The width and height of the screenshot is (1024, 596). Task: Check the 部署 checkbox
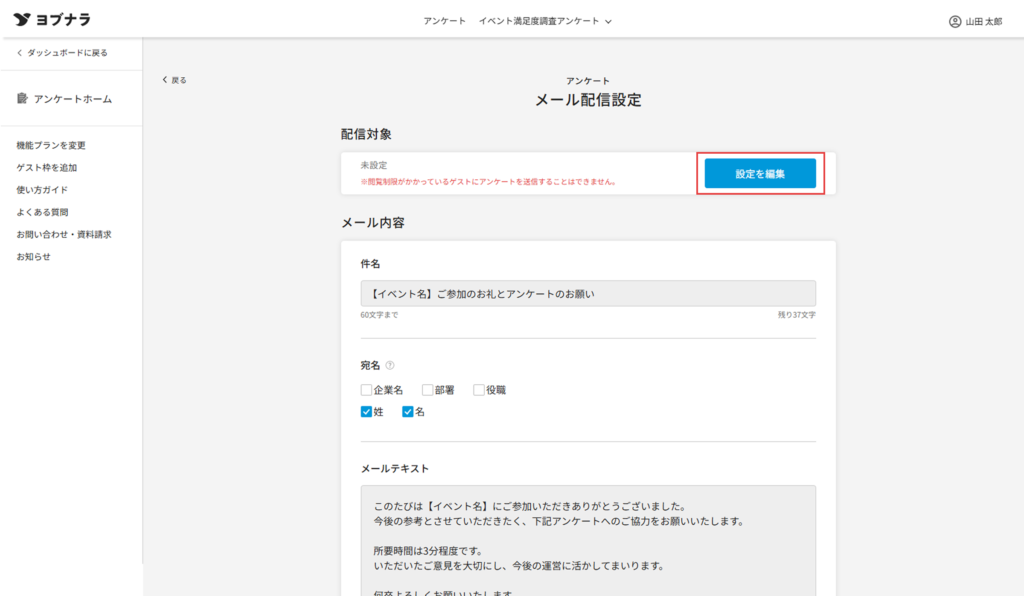(x=427, y=390)
